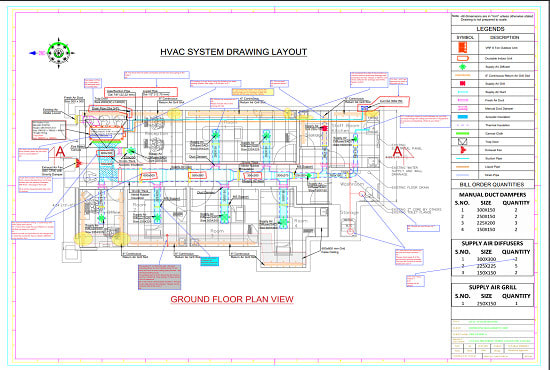Click the blue north arrow beside the compass
The height and width of the screenshot is (370, 550).
33,53
